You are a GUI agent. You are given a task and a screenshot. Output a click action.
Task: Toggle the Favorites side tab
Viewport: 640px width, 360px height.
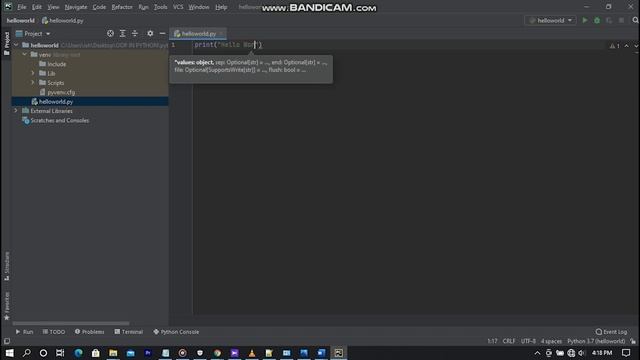pyautogui.click(x=7, y=305)
